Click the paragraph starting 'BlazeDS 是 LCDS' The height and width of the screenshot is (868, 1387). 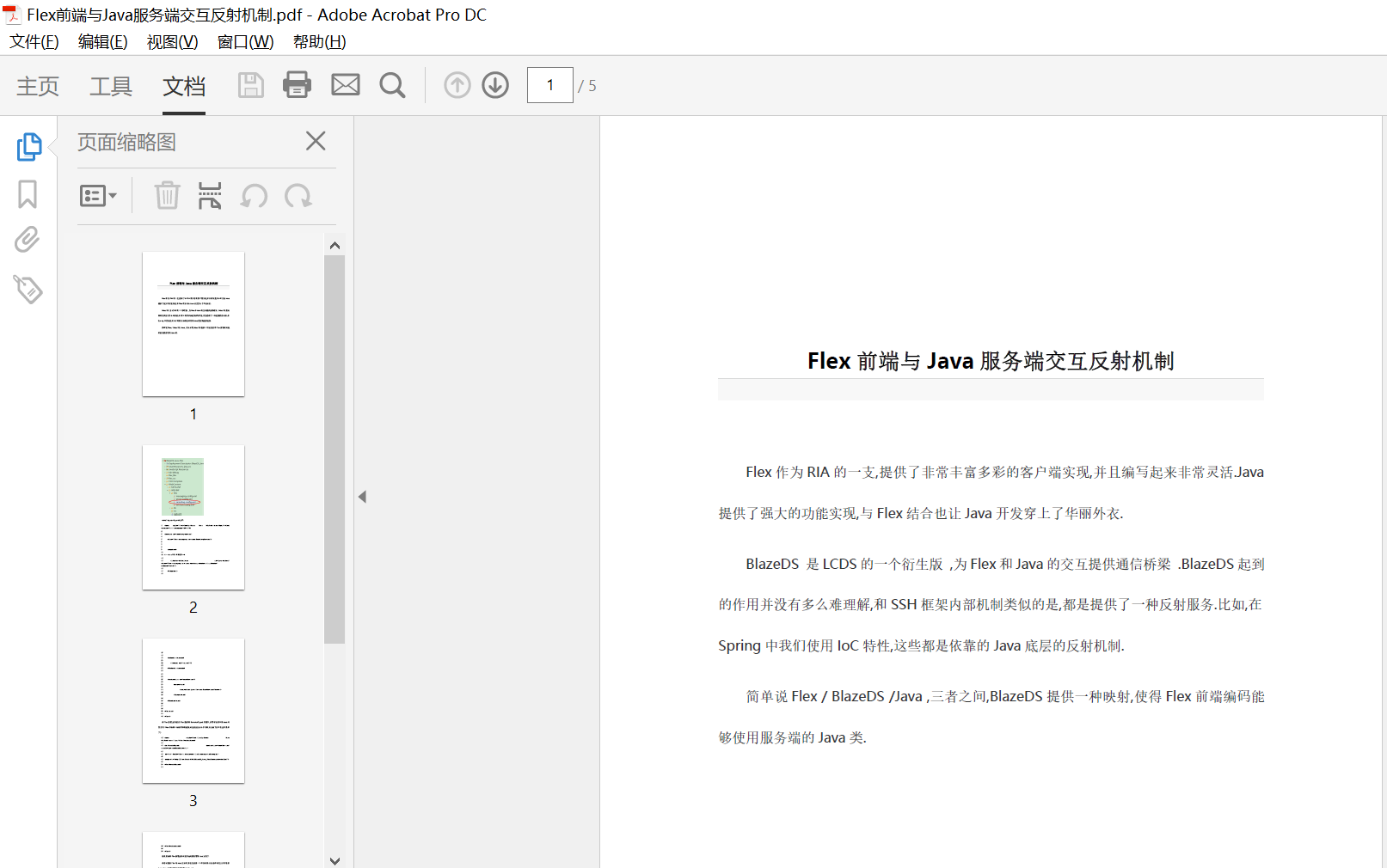pos(991,605)
